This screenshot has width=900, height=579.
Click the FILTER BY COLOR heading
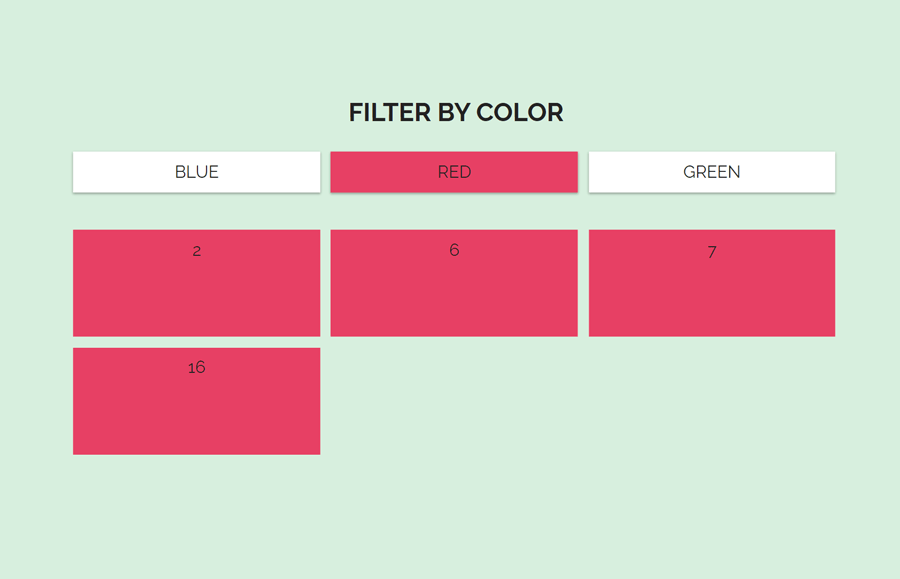tap(455, 112)
